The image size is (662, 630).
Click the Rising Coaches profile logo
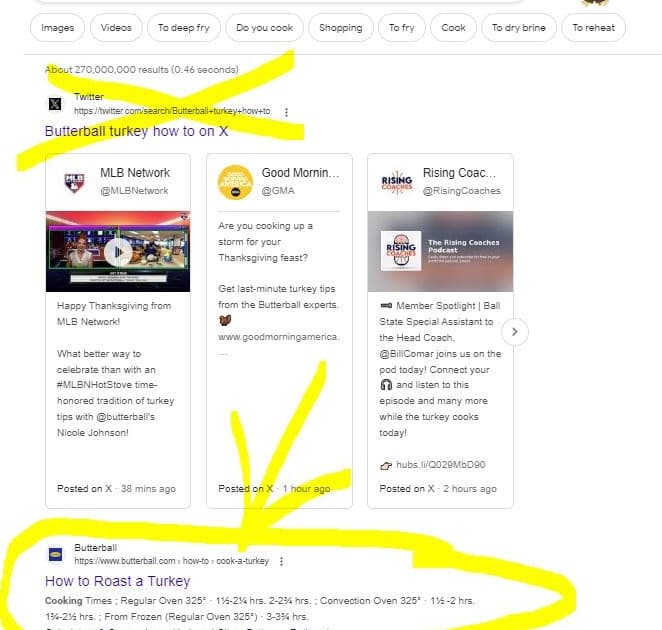[396, 182]
